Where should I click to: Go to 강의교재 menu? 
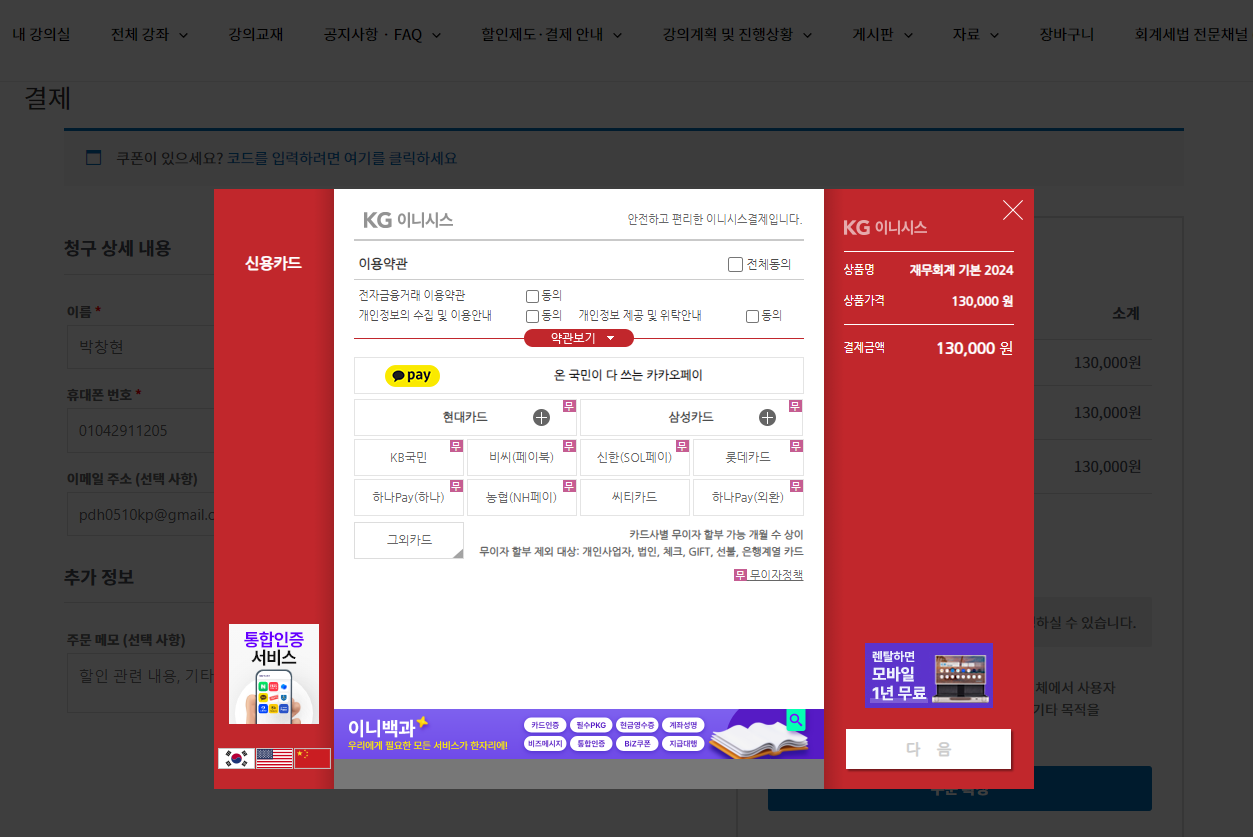pos(256,35)
